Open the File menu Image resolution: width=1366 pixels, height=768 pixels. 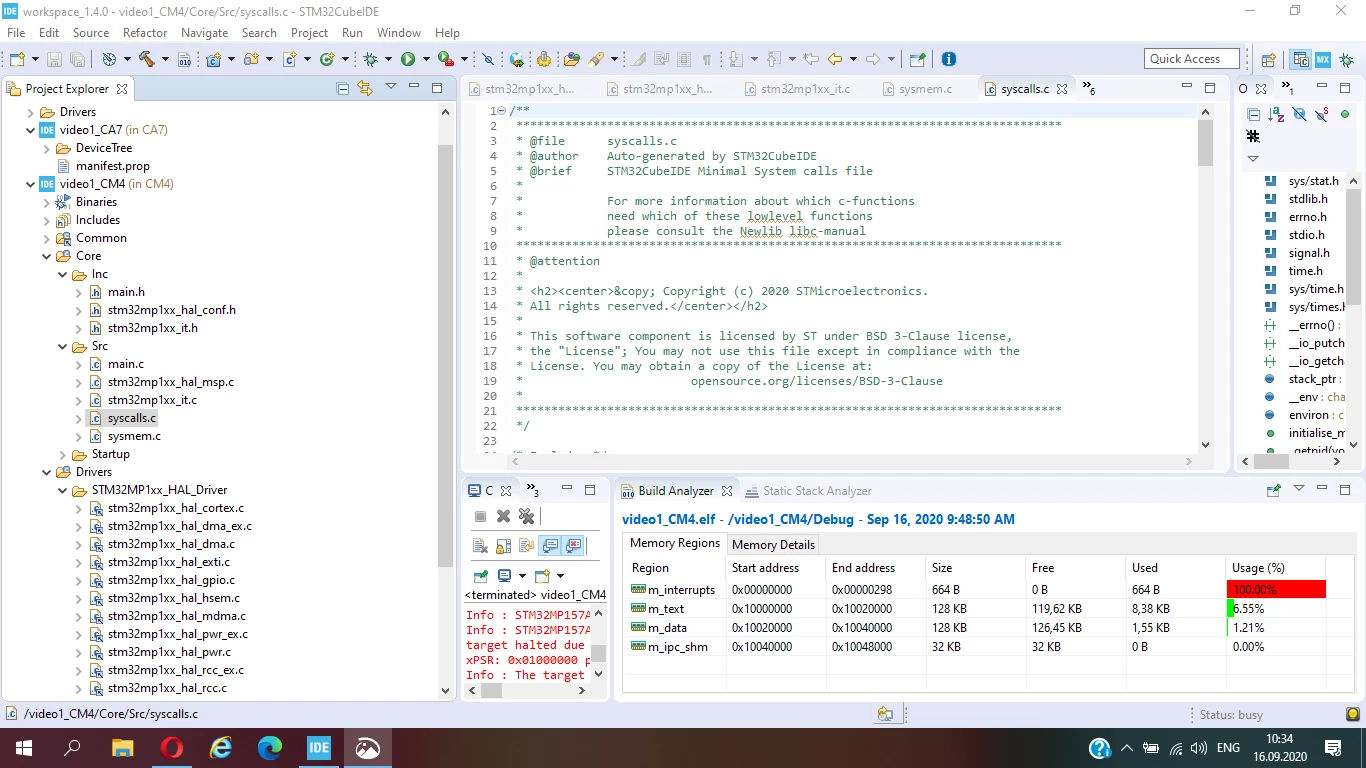(x=16, y=33)
